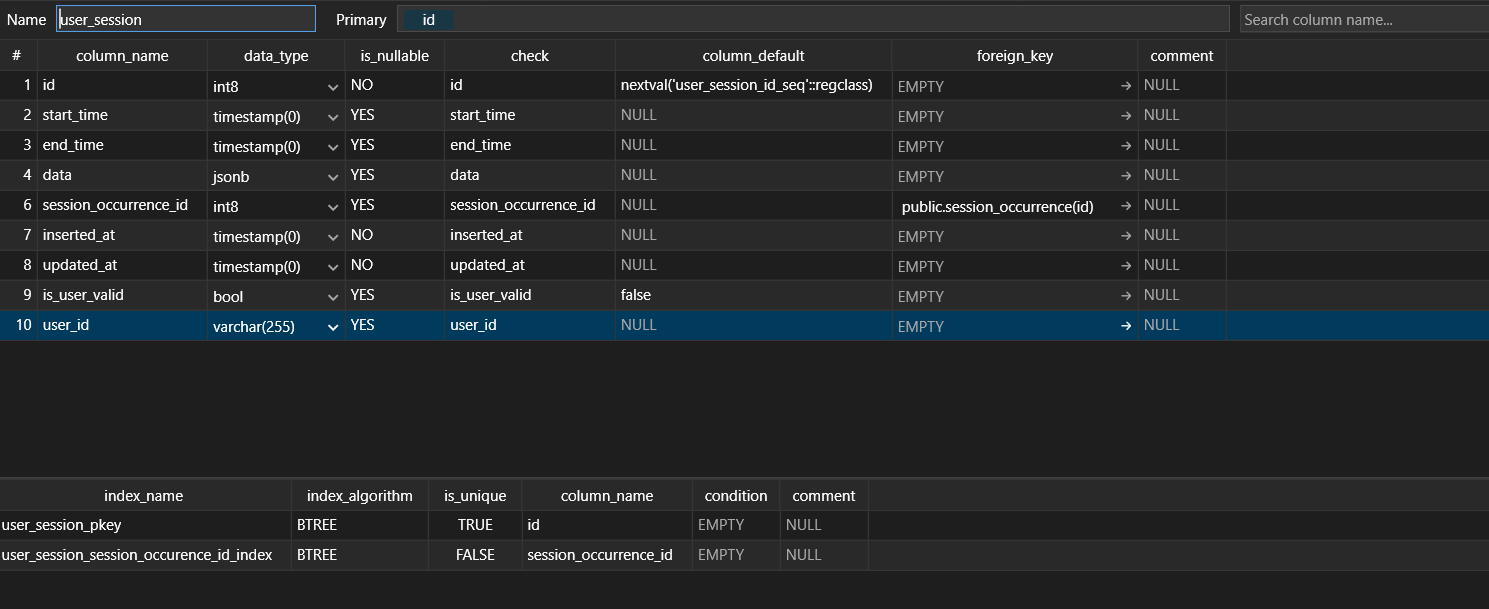Click foreign key arrow in end_time row
Screen dimensions: 1489x609
[x=1126, y=146]
